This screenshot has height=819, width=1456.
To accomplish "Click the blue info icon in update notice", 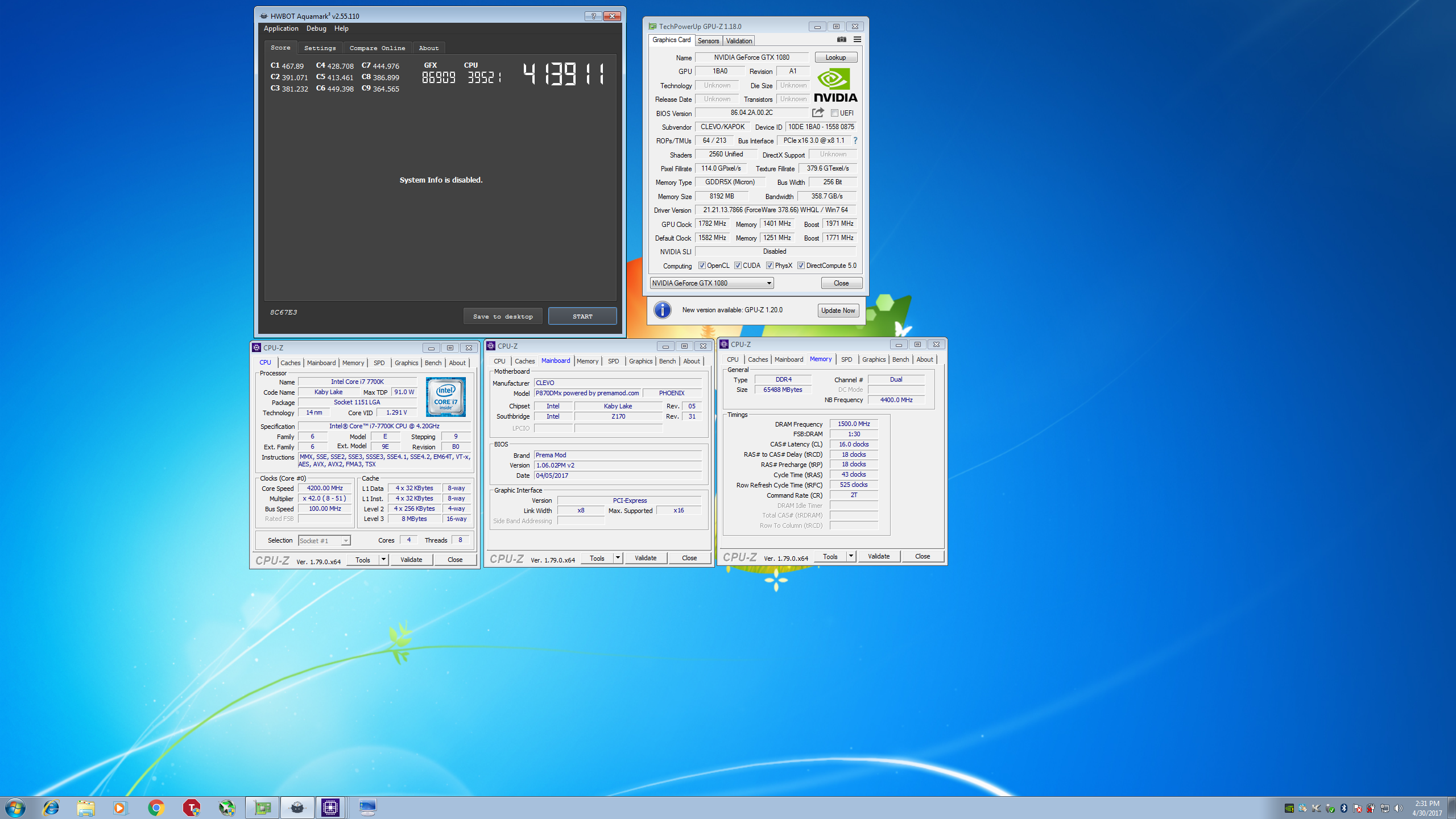I will coord(662,310).
